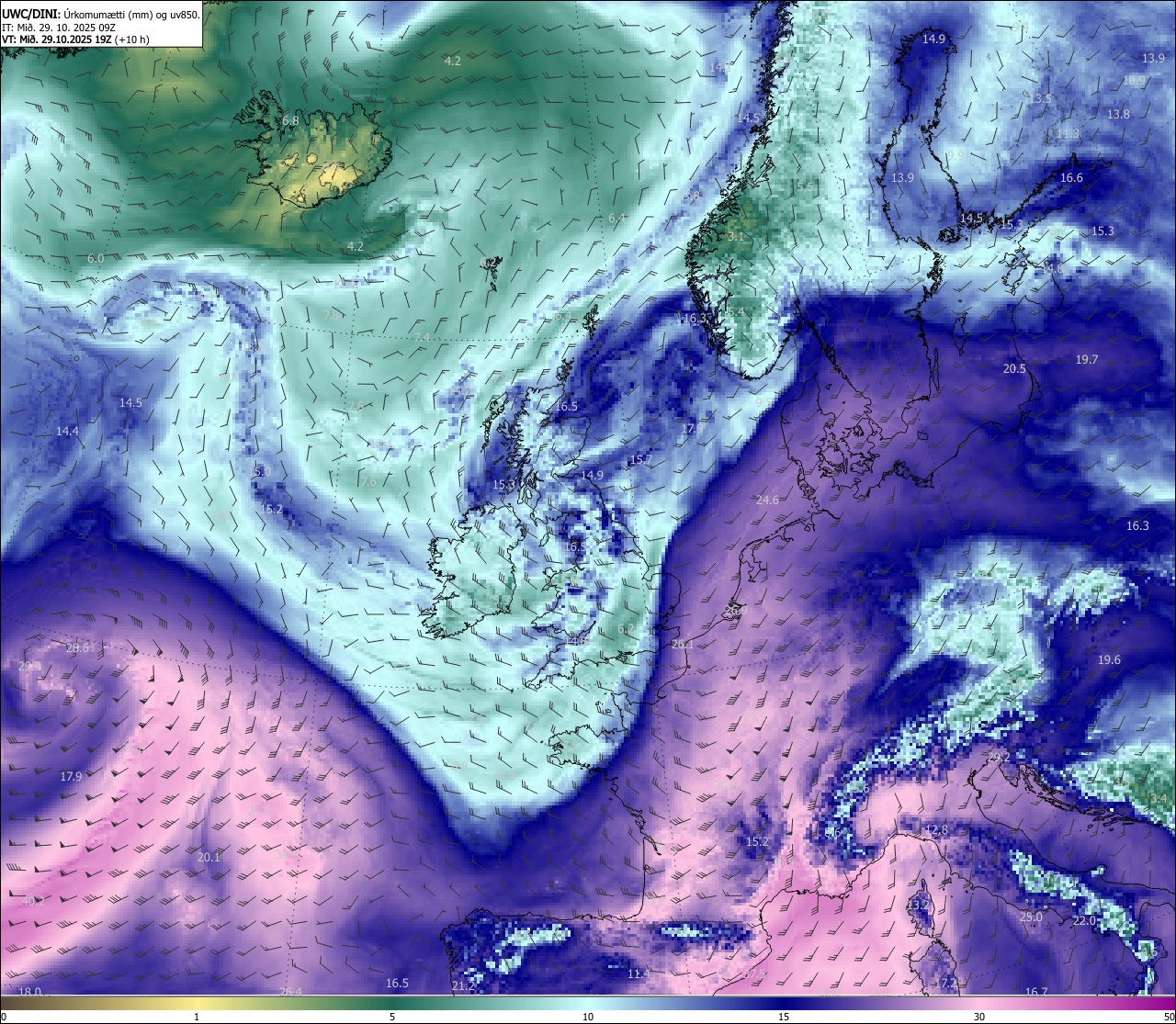Click the '30' tick on the colour scale
Image resolution: width=1176 pixels, height=1024 pixels.
pos(979,1017)
